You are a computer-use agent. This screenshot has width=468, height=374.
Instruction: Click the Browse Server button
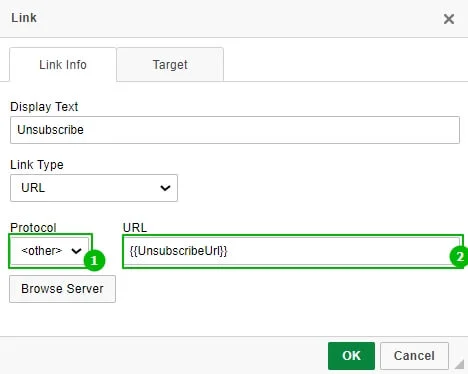pos(62,289)
